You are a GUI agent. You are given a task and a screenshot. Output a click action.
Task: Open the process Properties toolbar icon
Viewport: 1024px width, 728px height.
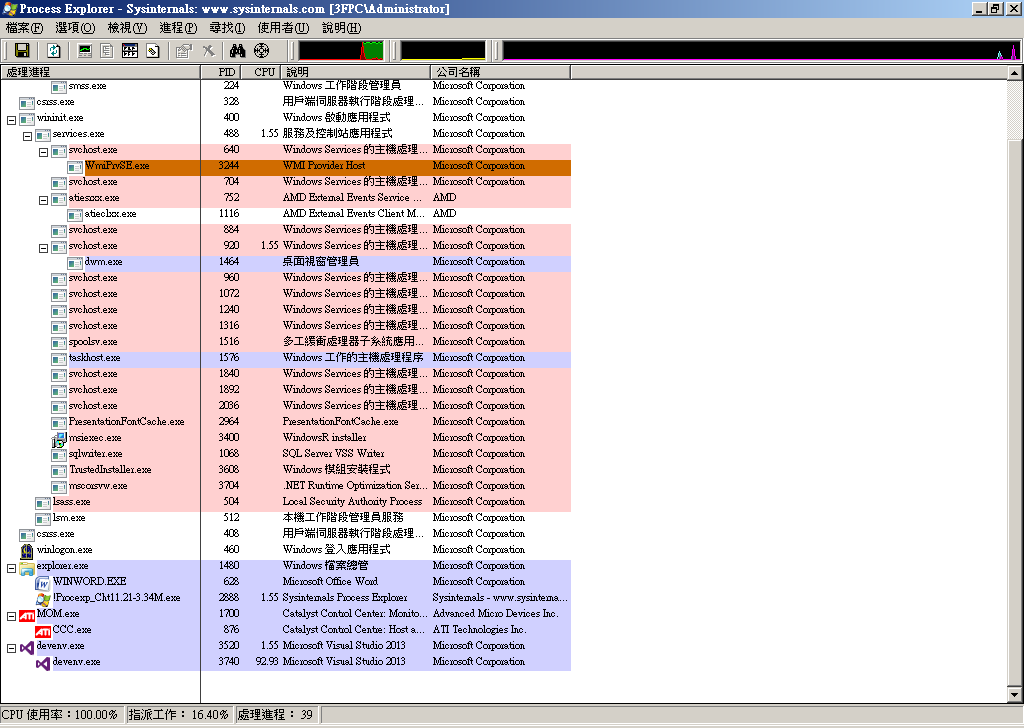click(184, 51)
